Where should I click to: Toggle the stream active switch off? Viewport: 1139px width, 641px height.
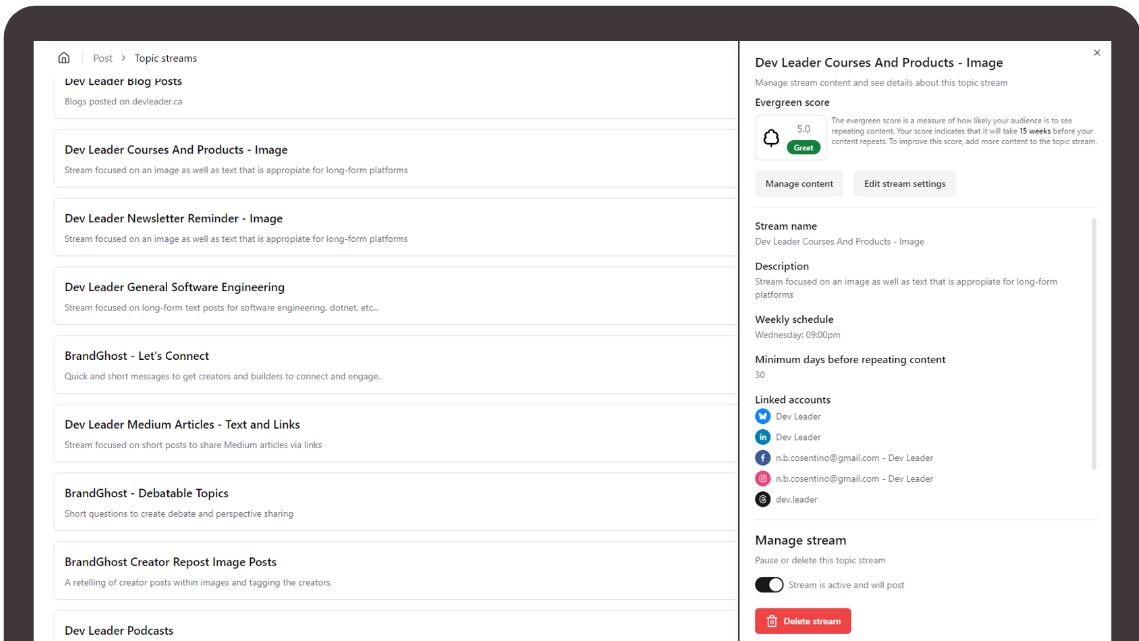click(x=769, y=584)
